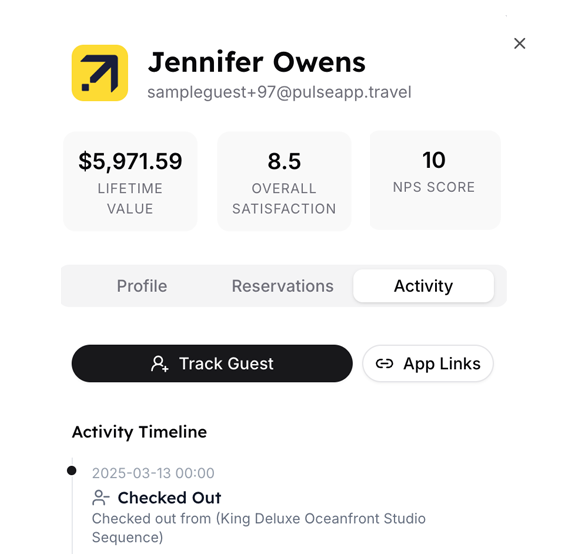The image size is (567, 554).
Task: Click the add-person icon in Track Guest
Action: click(x=159, y=364)
